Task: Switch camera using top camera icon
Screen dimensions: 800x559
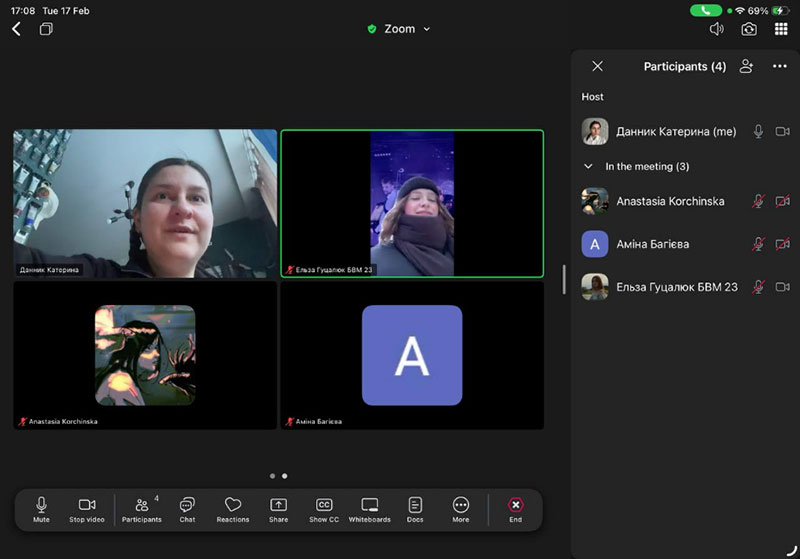Action: pos(749,29)
